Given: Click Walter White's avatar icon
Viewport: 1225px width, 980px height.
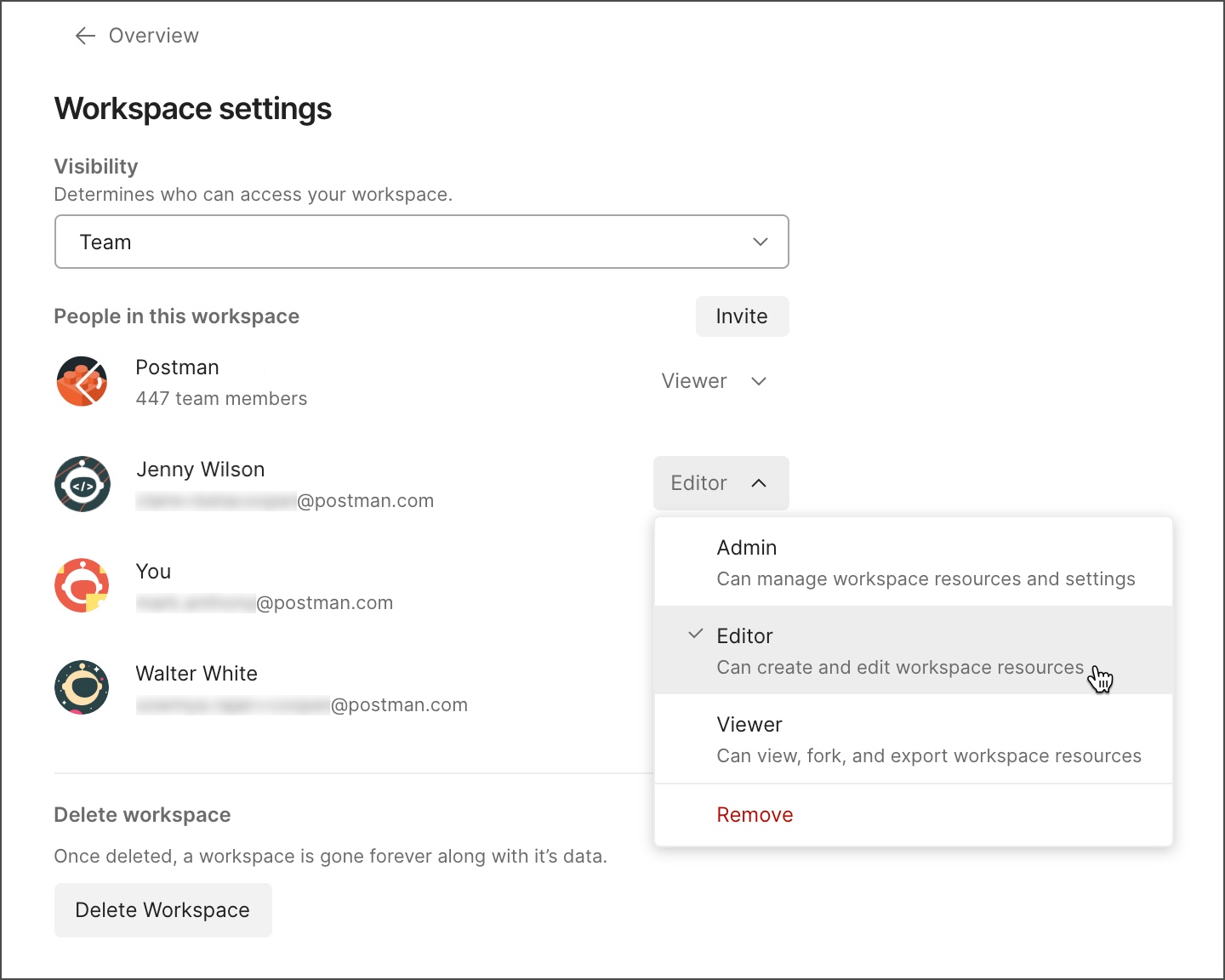Looking at the screenshot, I should click(x=83, y=687).
